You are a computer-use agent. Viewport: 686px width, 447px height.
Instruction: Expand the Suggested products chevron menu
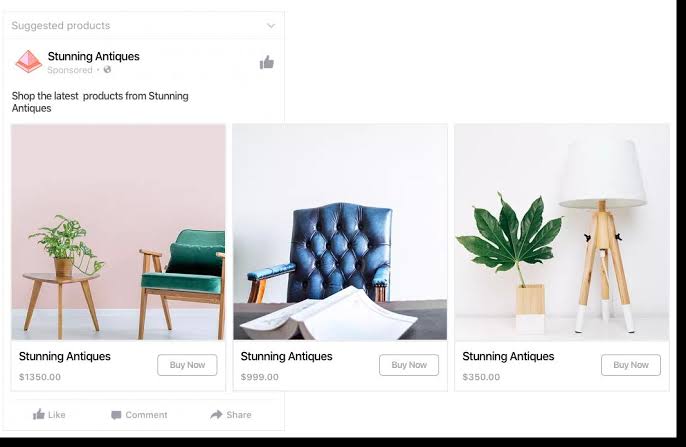coord(271,26)
